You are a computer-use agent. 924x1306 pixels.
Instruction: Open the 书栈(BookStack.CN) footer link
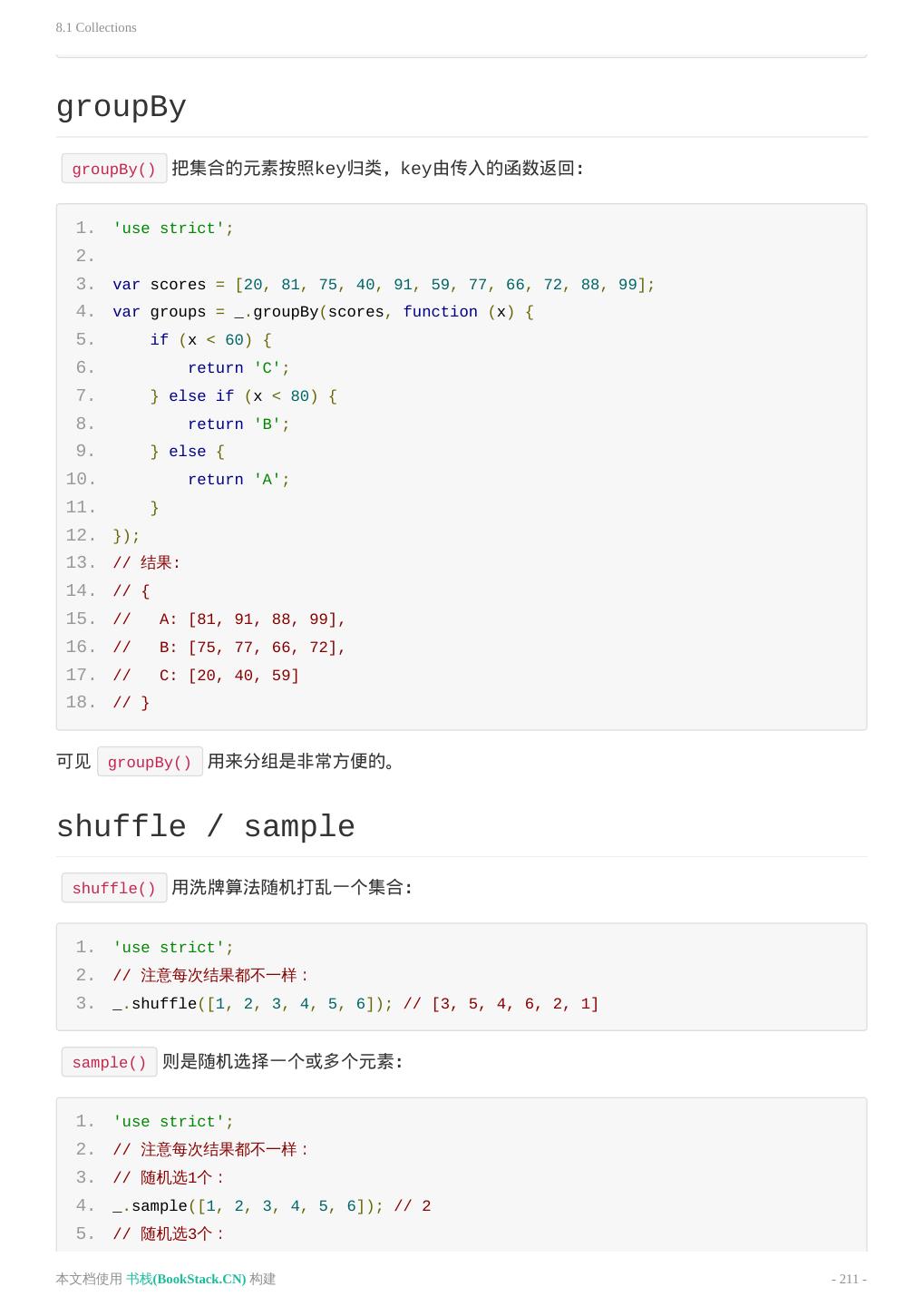(186, 1279)
